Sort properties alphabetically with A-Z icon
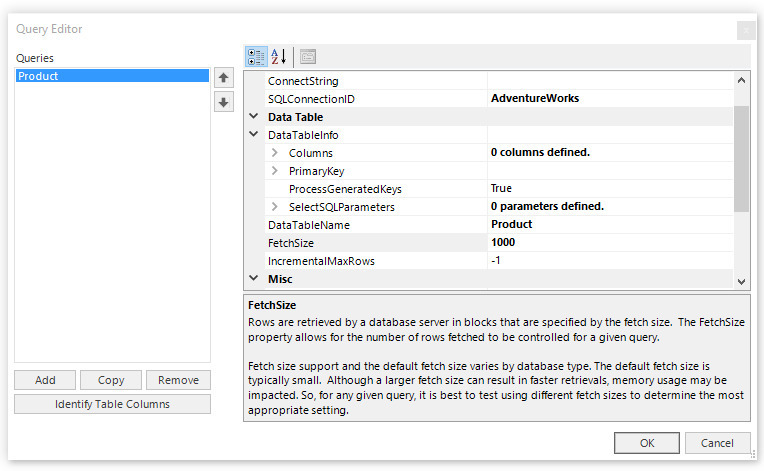The width and height of the screenshot is (764, 471). click(x=278, y=57)
